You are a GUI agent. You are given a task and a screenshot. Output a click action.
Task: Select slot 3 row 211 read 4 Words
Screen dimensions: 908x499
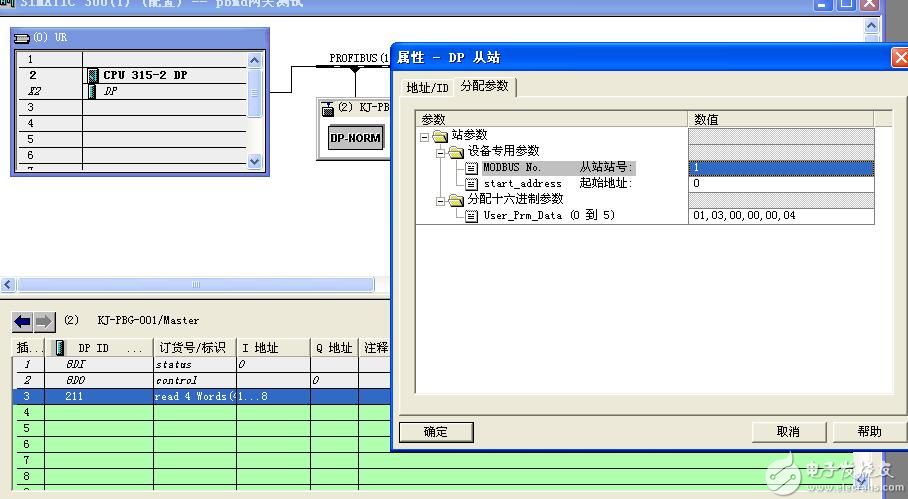coord(202,397)
